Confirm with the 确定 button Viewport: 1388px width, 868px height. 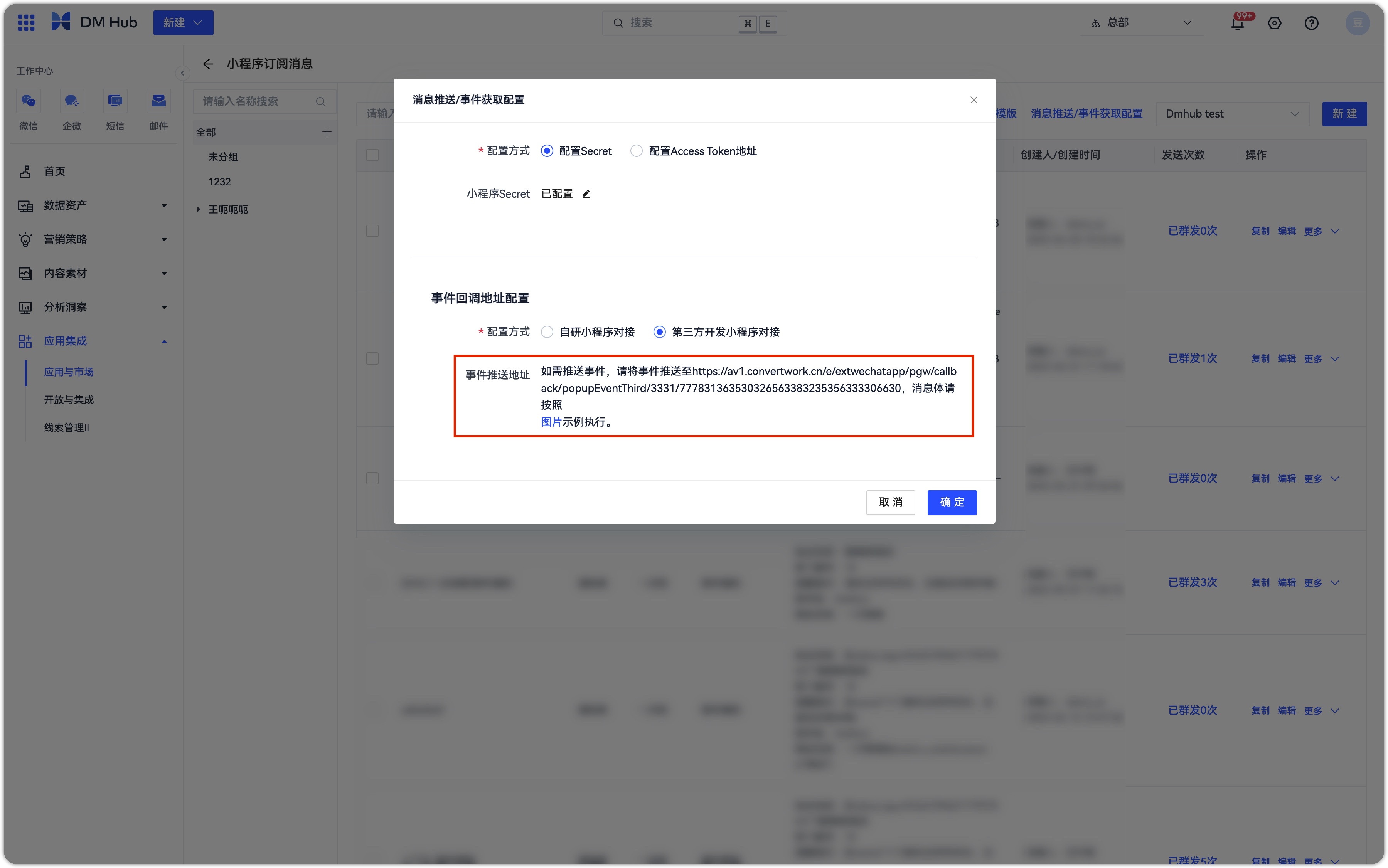click(x=952, y=502)
